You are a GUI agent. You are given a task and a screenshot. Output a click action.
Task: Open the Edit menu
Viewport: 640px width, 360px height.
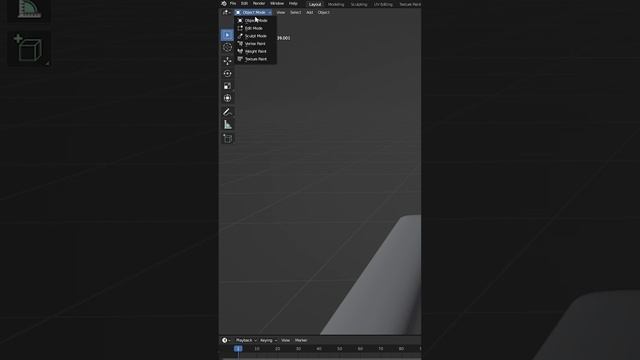[x=244, y=4]
